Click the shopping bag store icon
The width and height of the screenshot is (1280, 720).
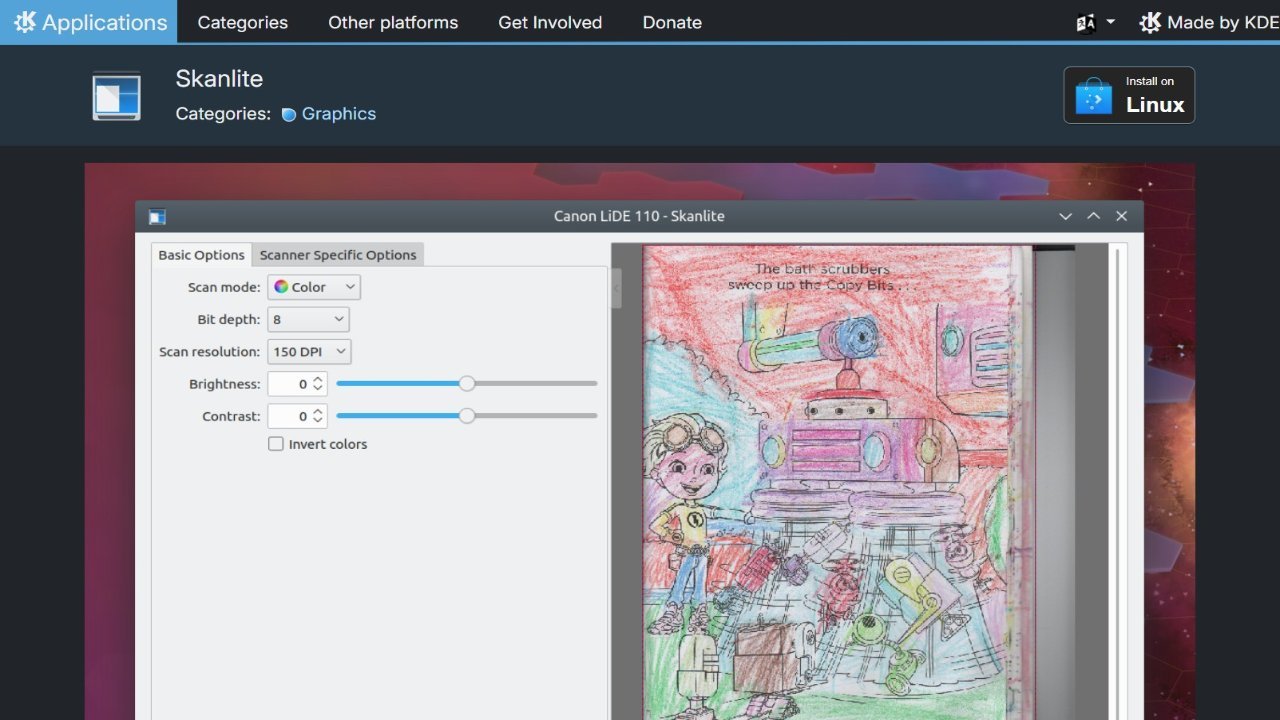click(1094, 96)
